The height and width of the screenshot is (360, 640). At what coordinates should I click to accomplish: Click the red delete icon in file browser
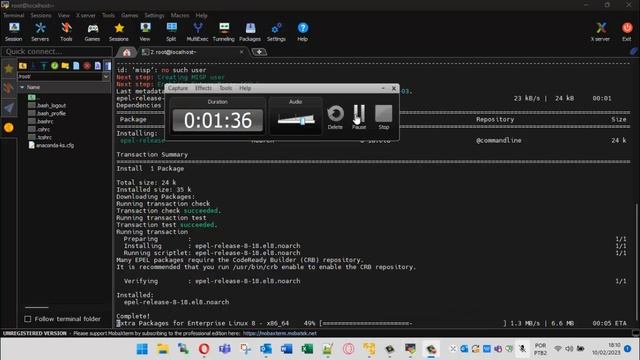[x=87, y=65]
